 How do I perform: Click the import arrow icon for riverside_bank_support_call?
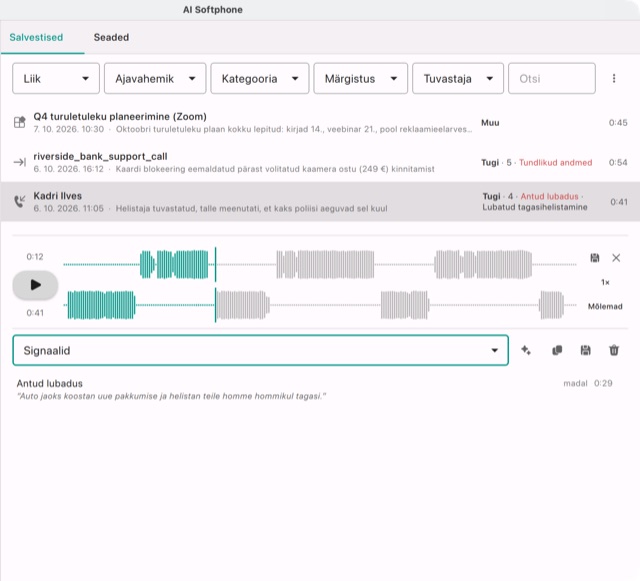20,162
